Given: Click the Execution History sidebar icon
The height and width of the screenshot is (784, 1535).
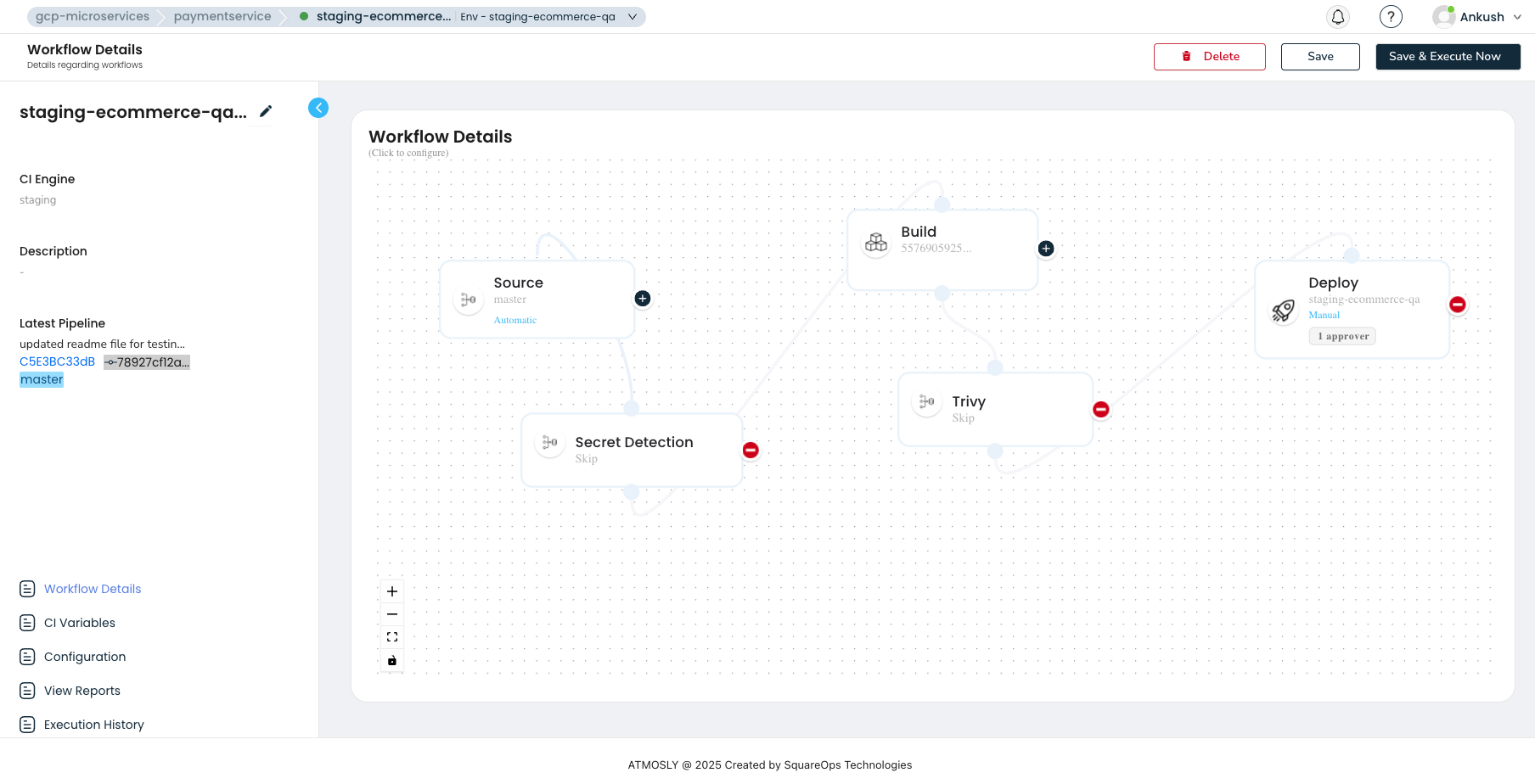Looking at the screenshot, I should pos(27,725).
